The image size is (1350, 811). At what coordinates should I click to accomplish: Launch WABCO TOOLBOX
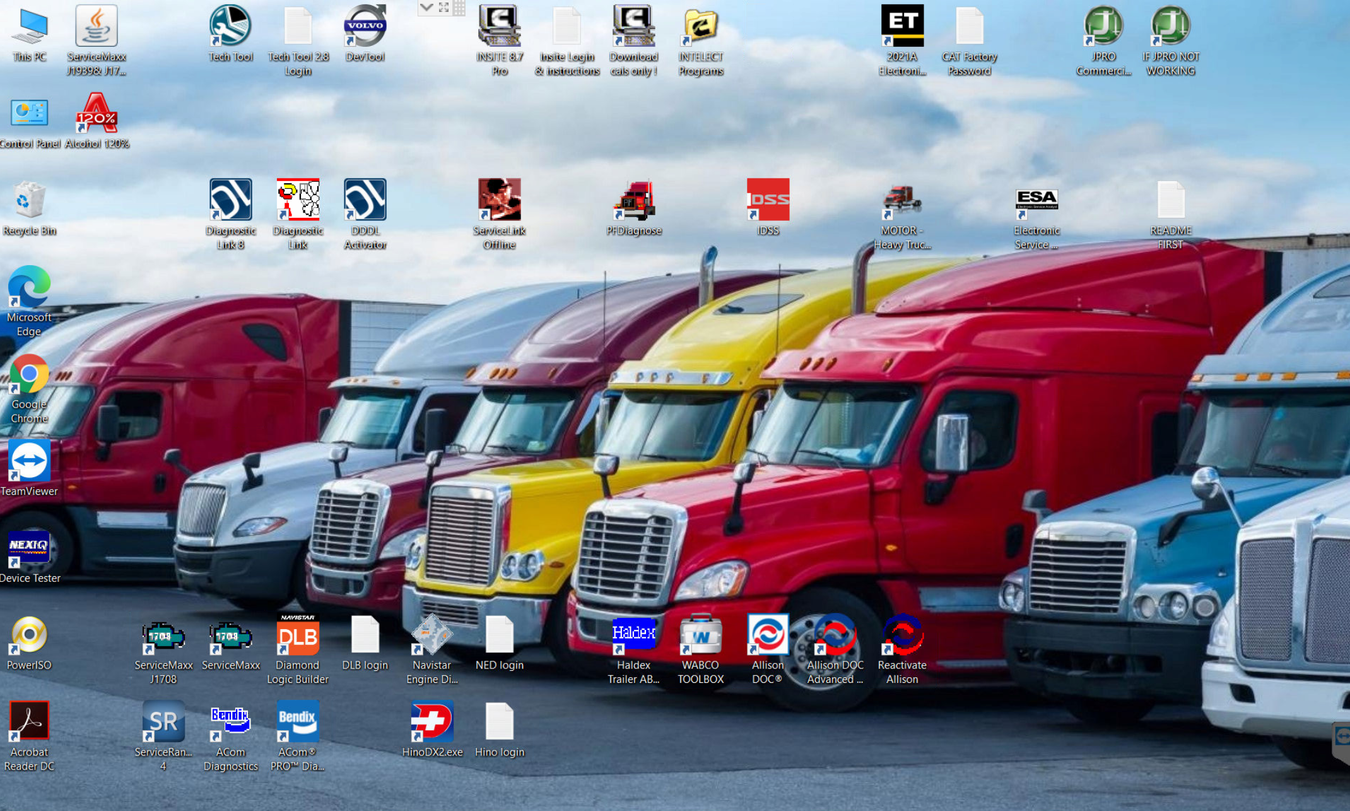click(701, 637)
